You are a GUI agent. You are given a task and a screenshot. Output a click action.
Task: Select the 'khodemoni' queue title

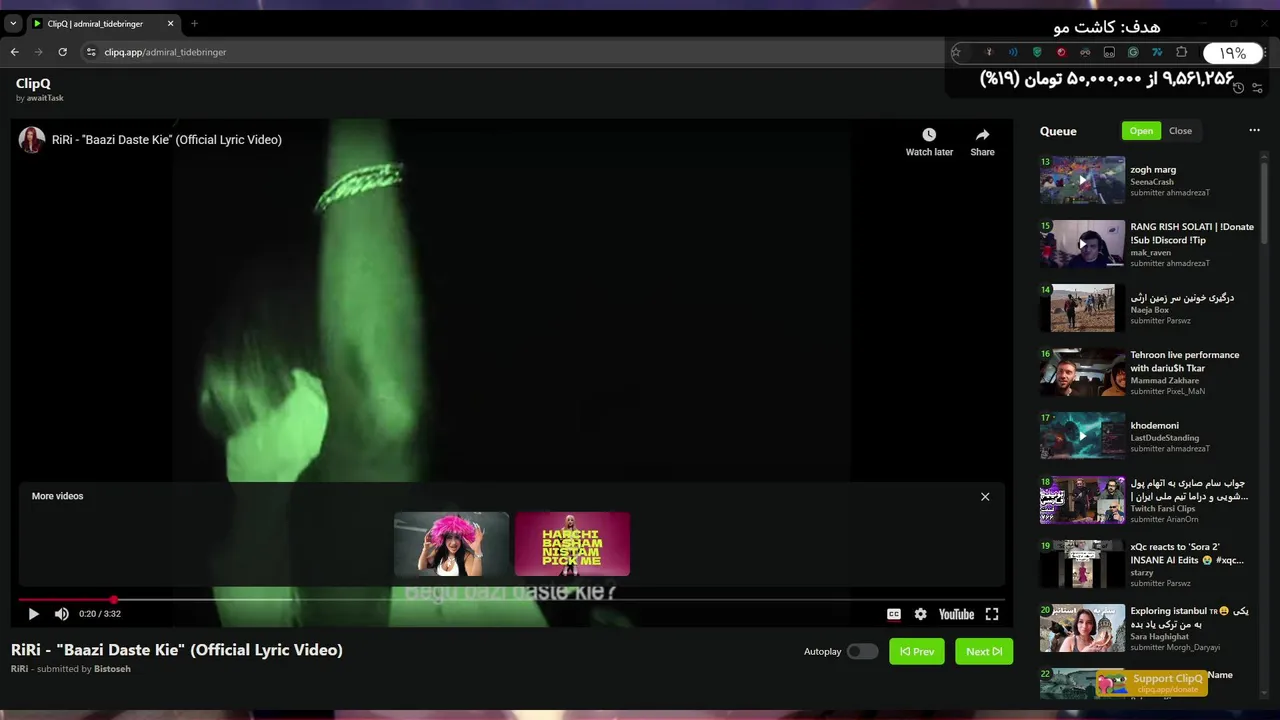click(1154, 426)
